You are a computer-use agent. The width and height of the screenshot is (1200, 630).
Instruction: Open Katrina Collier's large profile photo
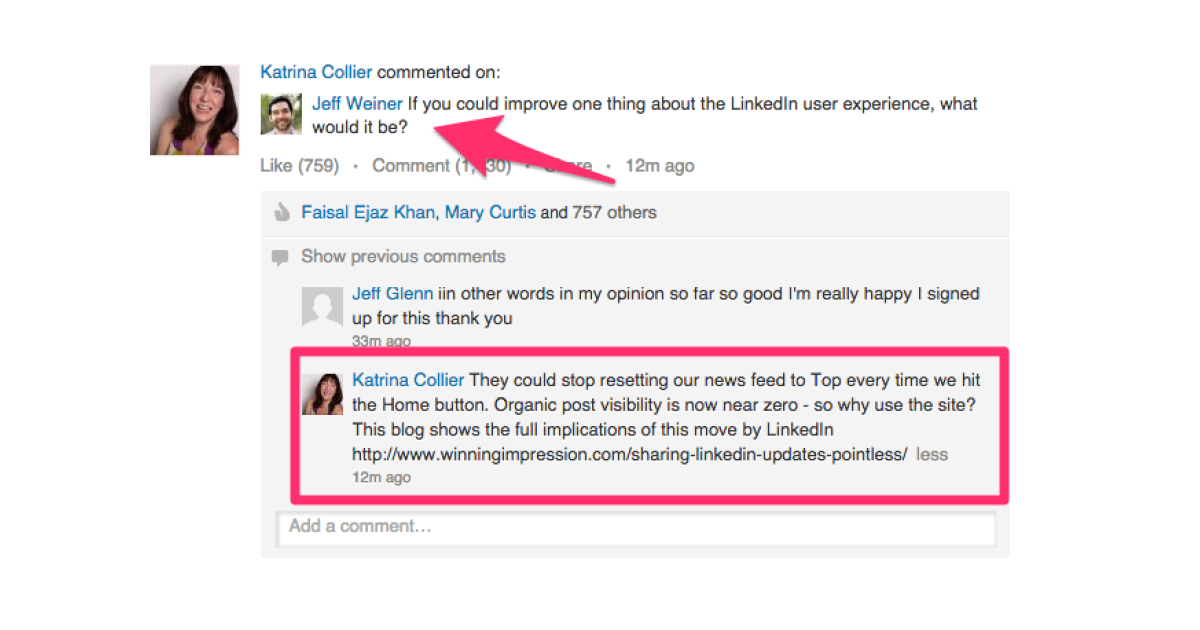click(195, 110)
